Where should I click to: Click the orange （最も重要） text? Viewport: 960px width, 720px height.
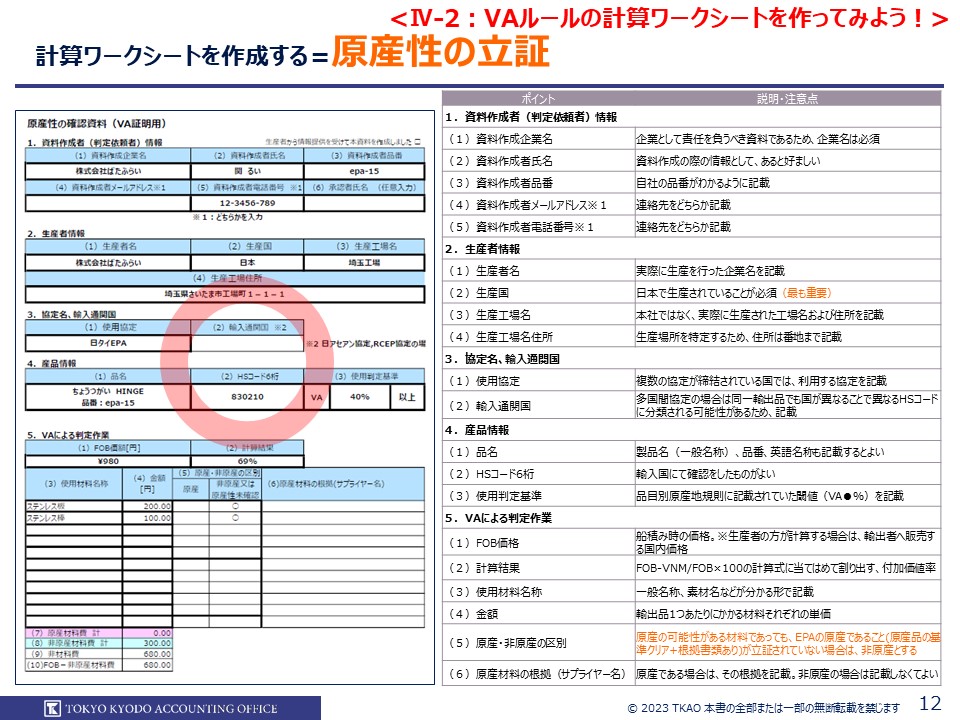tap(804, 293)
